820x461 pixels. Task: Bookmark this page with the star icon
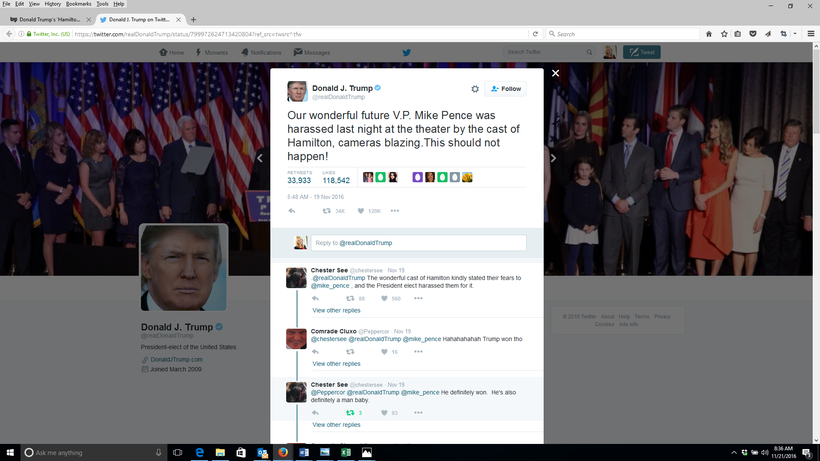[x=724, y=34]
